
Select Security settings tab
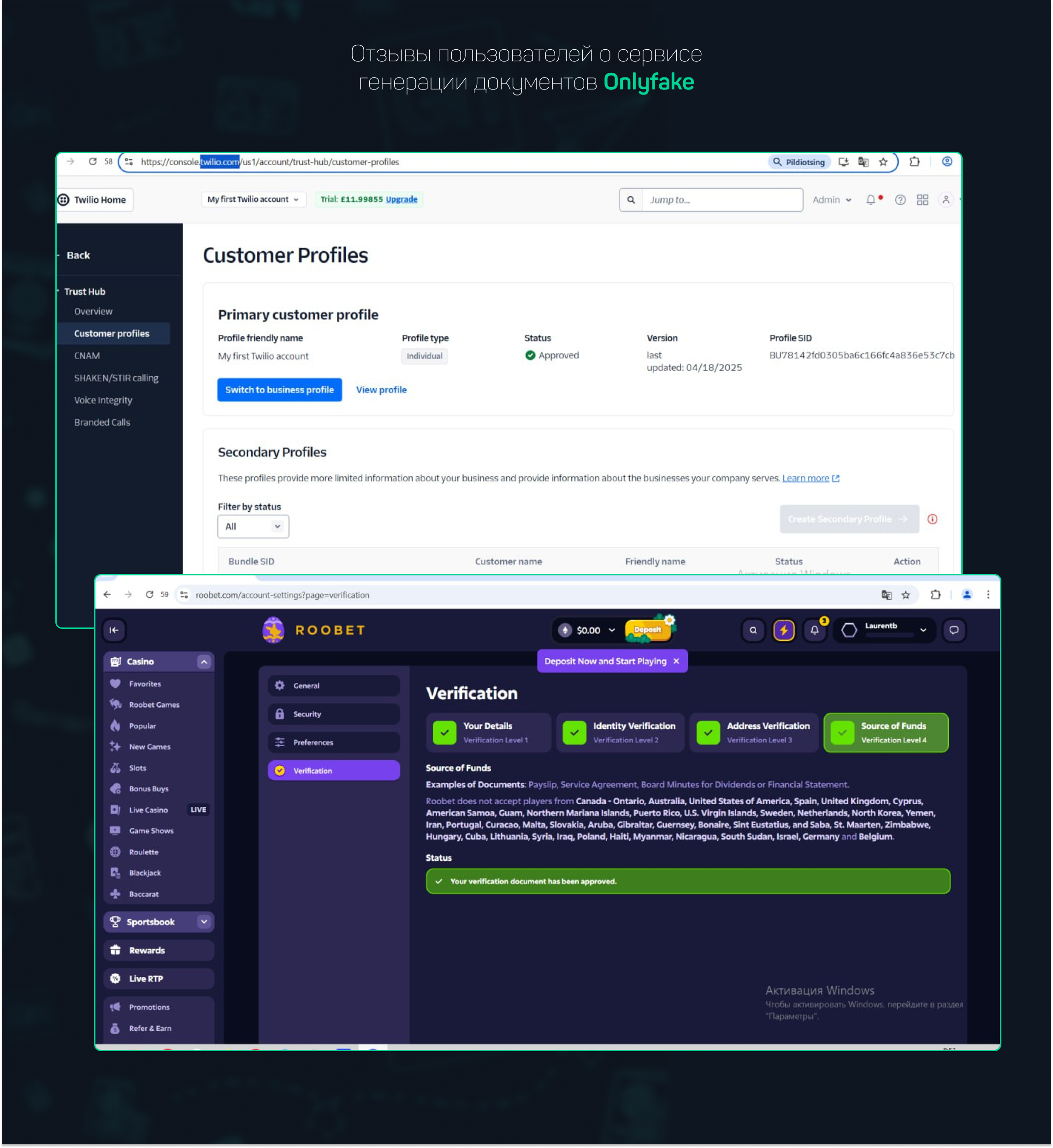click(333, 714)
